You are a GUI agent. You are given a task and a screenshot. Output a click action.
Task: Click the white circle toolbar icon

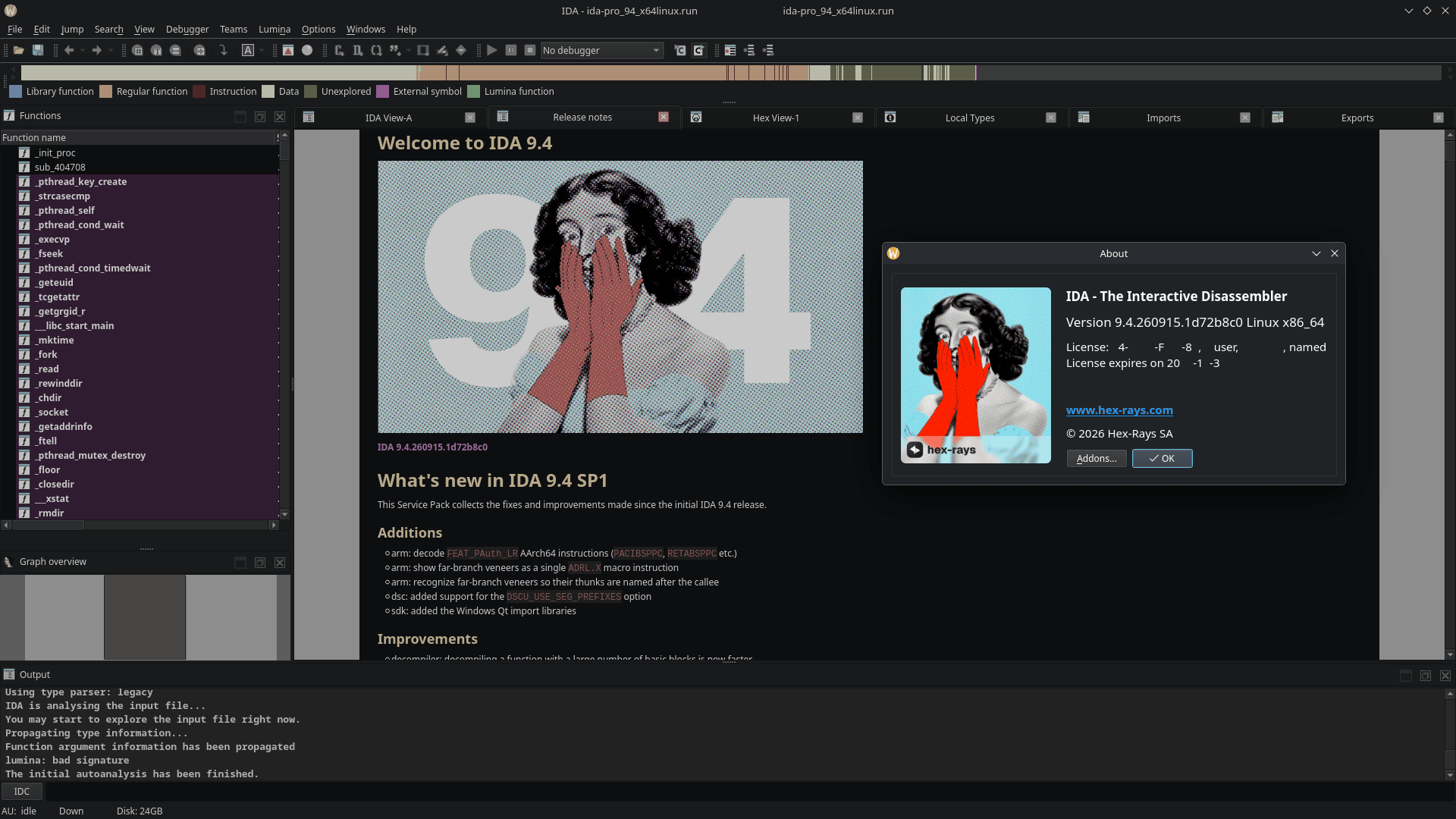(307, 50)
